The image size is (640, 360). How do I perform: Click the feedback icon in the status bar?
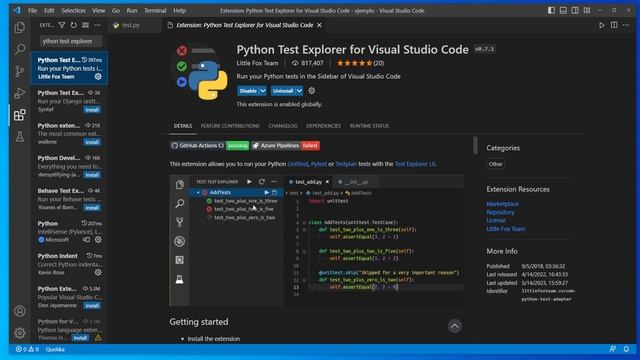click(613, 349)
